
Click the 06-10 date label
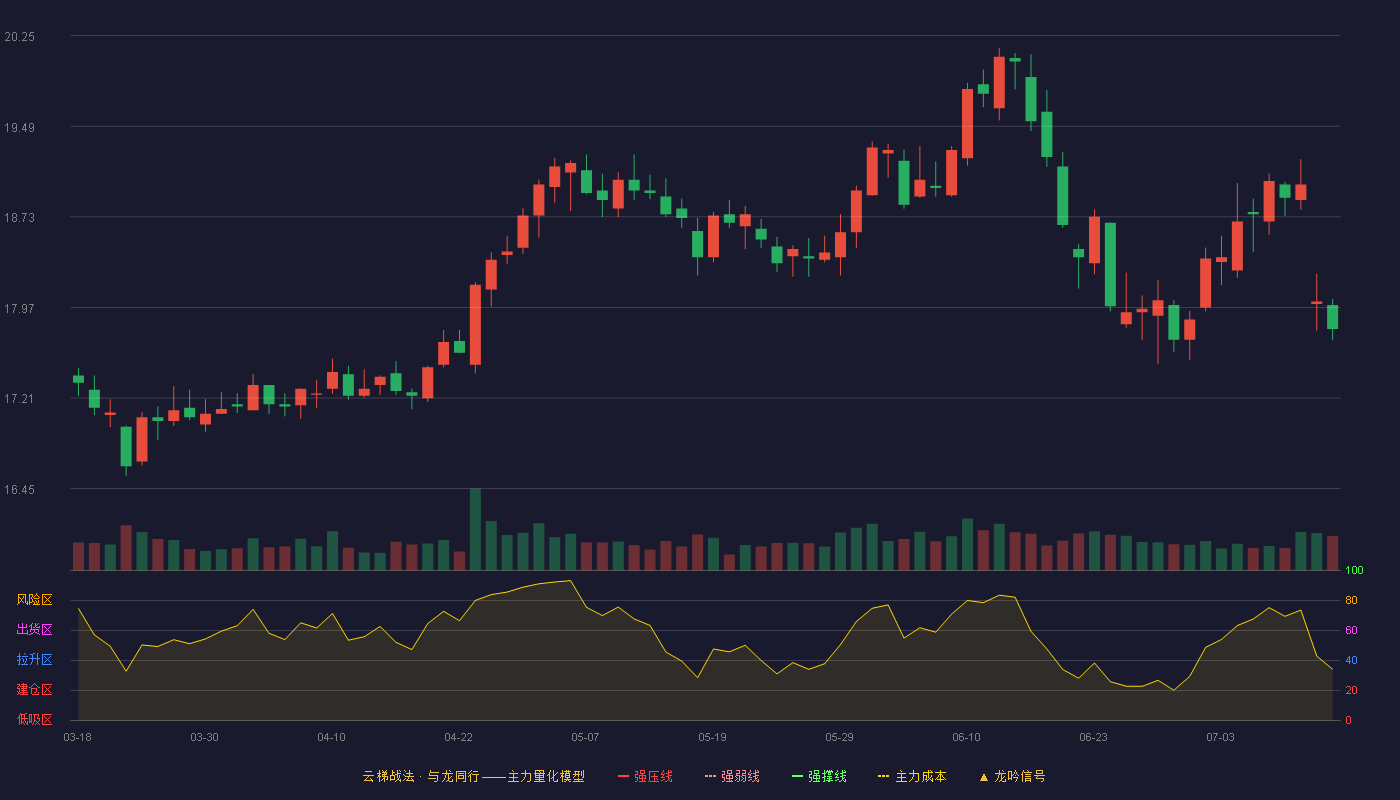[966, 737]
